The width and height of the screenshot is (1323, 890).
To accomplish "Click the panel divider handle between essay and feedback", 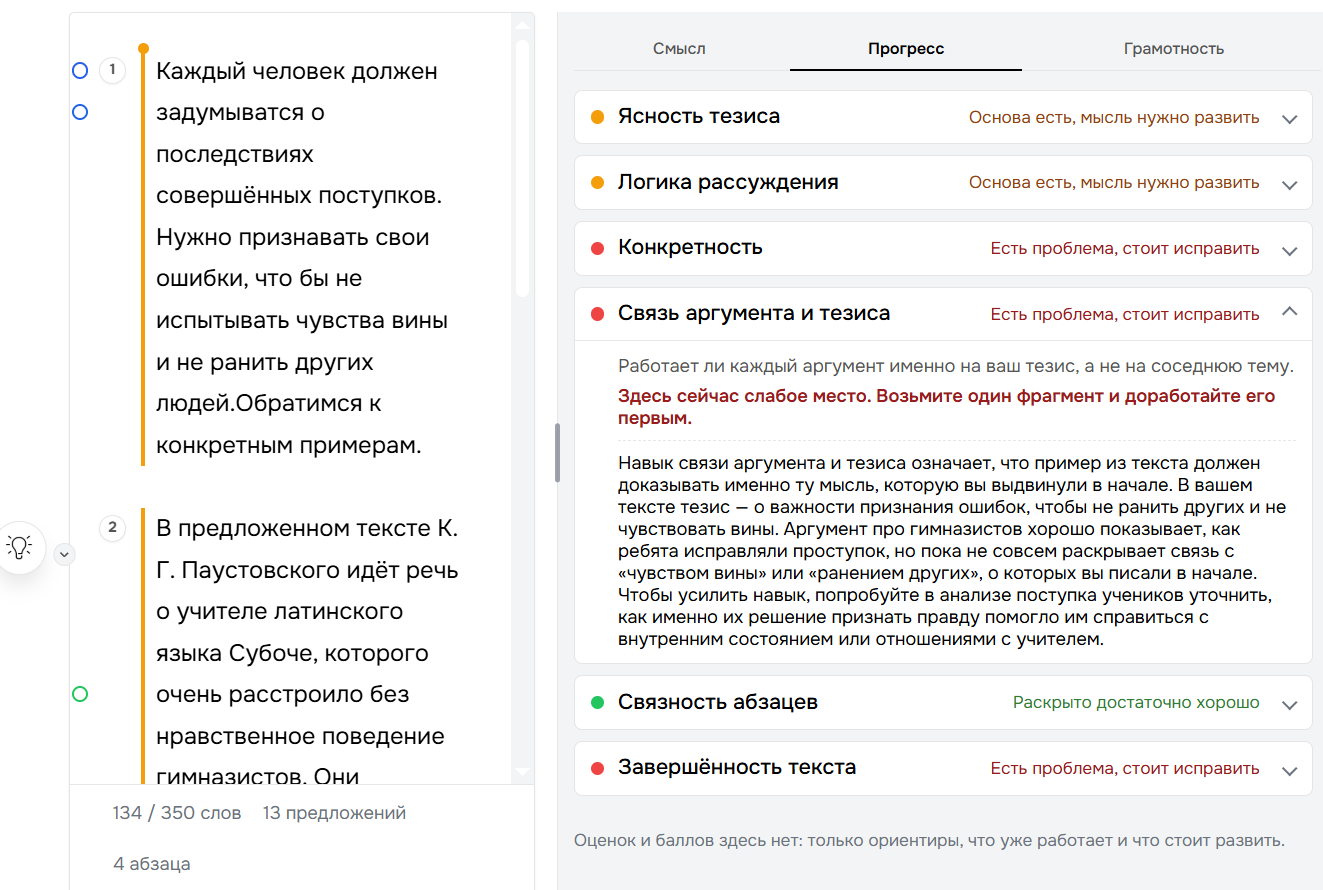I will click(x=557, y=452).
